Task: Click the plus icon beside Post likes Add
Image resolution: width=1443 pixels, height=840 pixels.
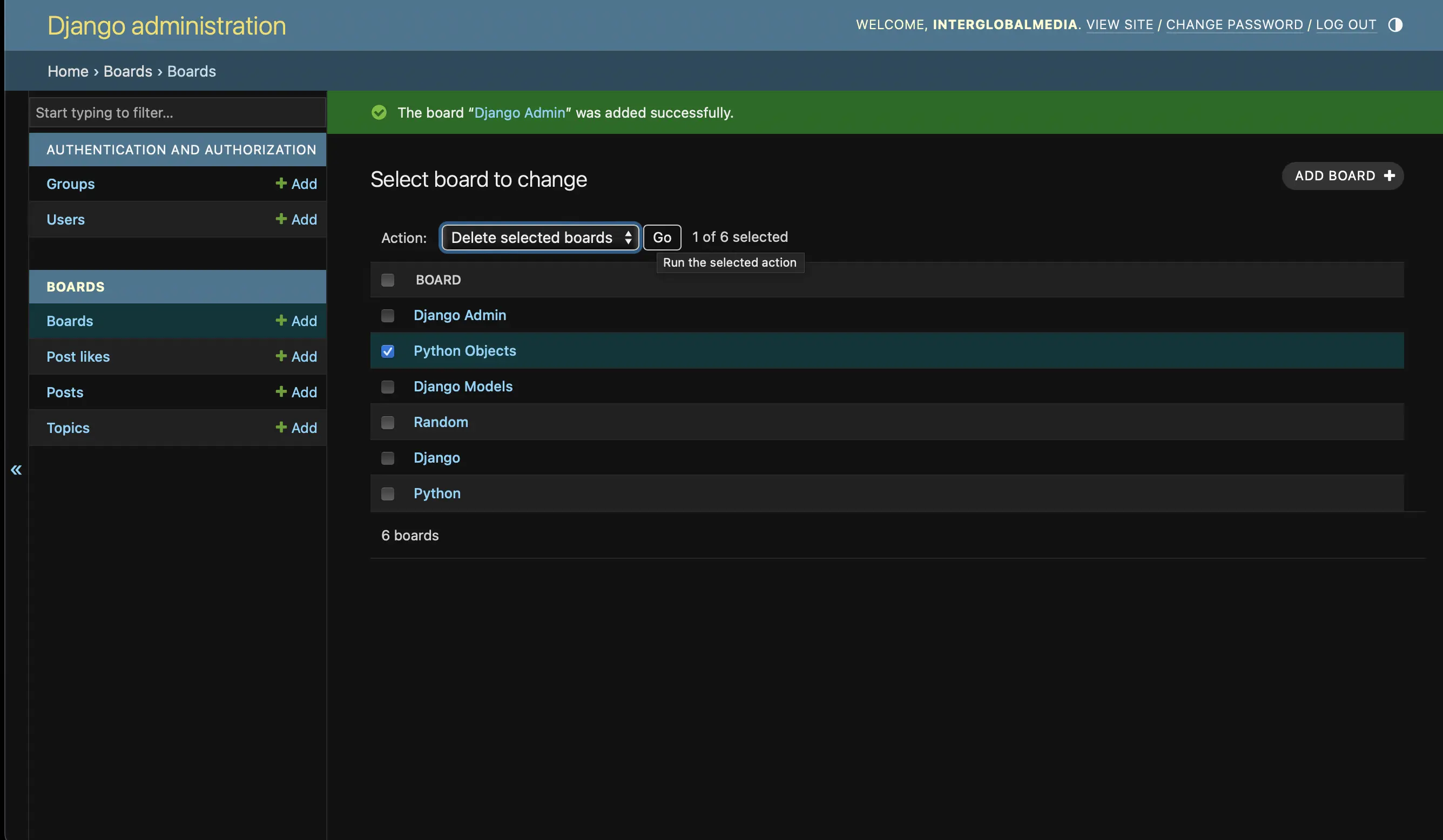Action: click(281, 356)
